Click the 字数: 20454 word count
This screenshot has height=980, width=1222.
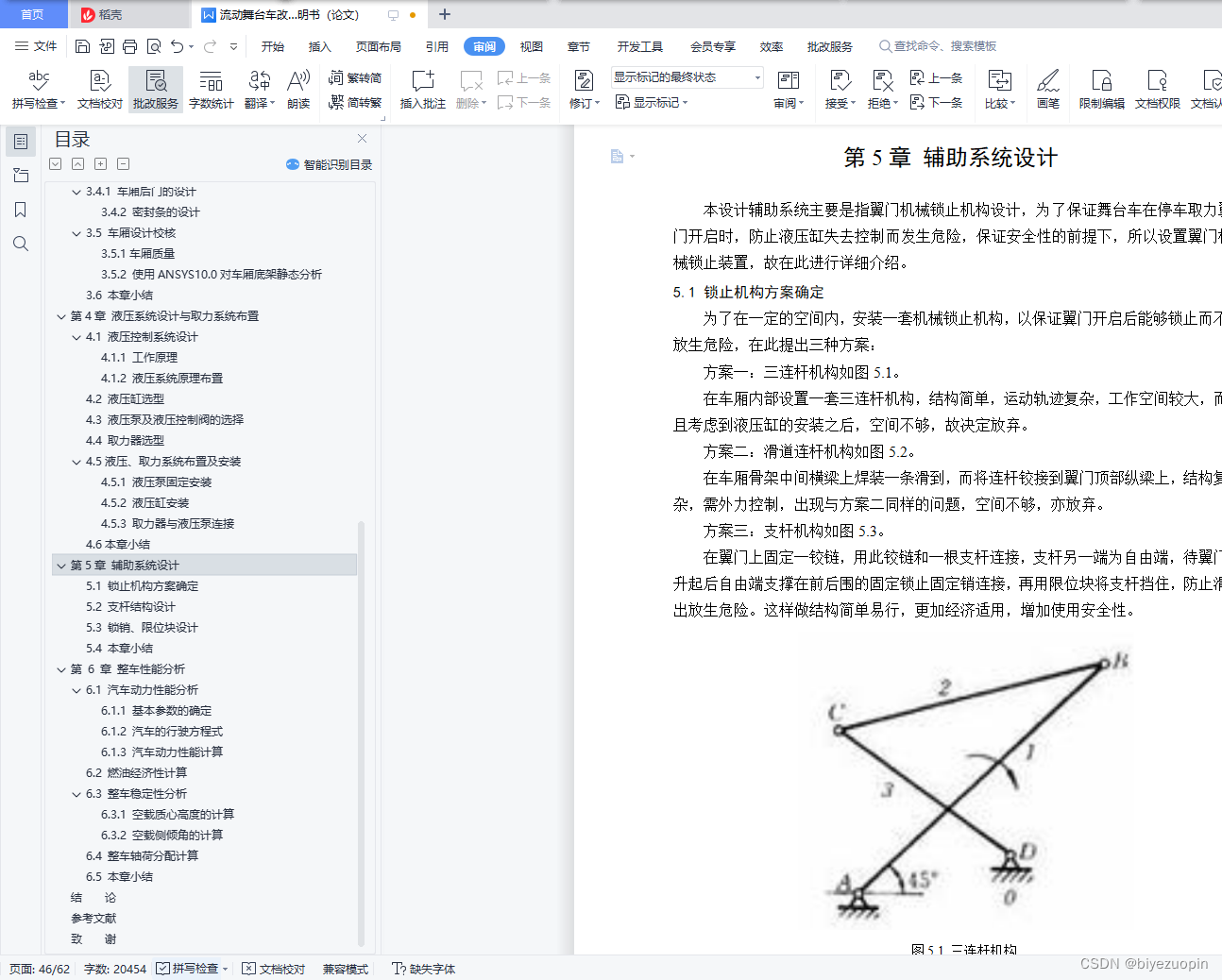point(115,969)
